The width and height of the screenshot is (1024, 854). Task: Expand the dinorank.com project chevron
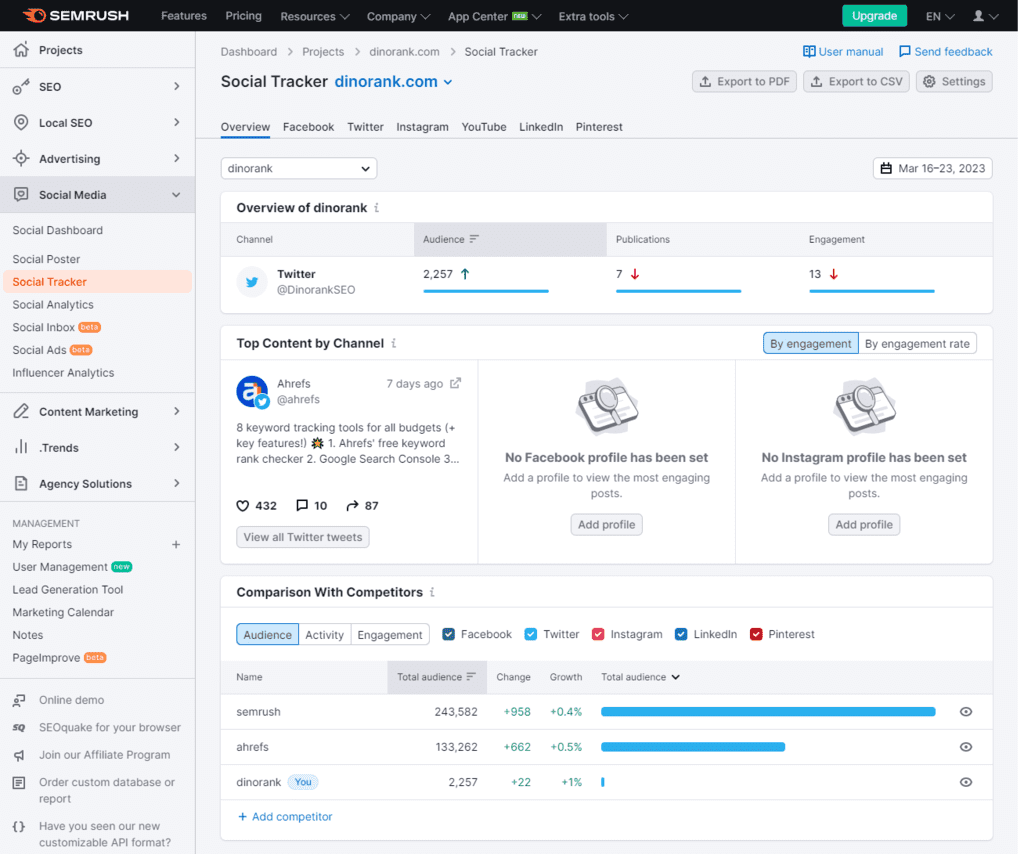pos(448,82)
